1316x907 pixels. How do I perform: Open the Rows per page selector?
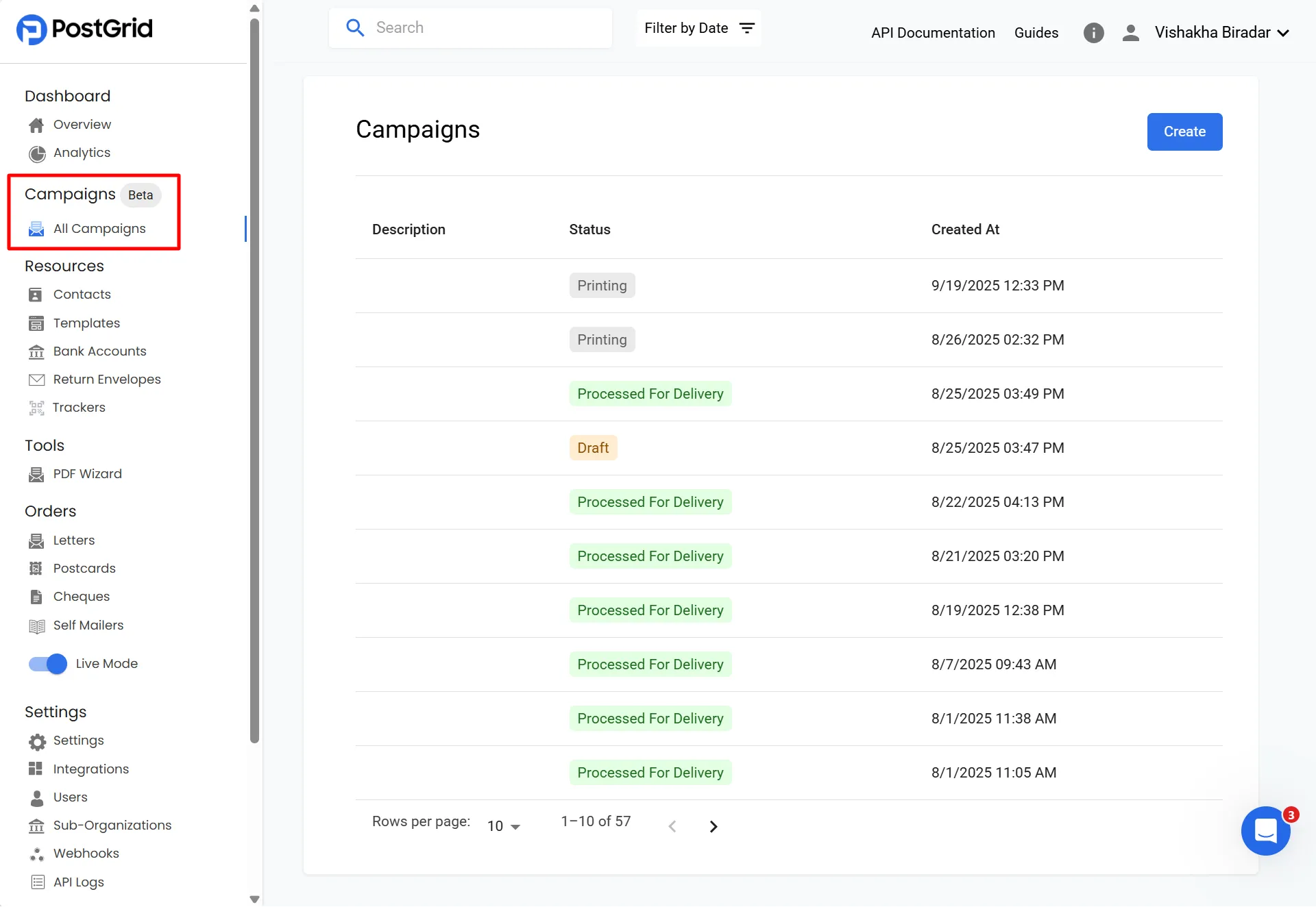click(502, 825)
